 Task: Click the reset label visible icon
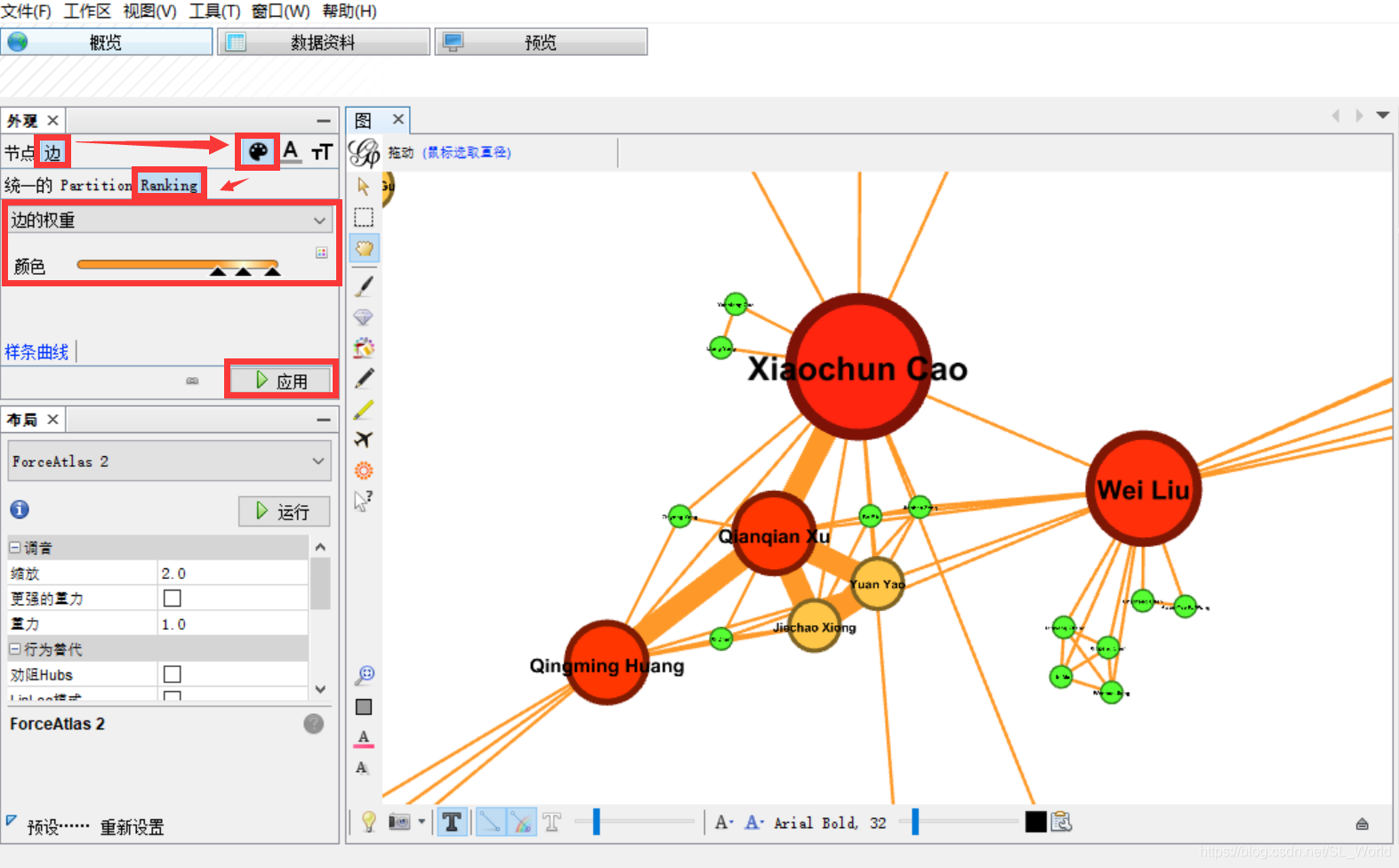(362, 768)
